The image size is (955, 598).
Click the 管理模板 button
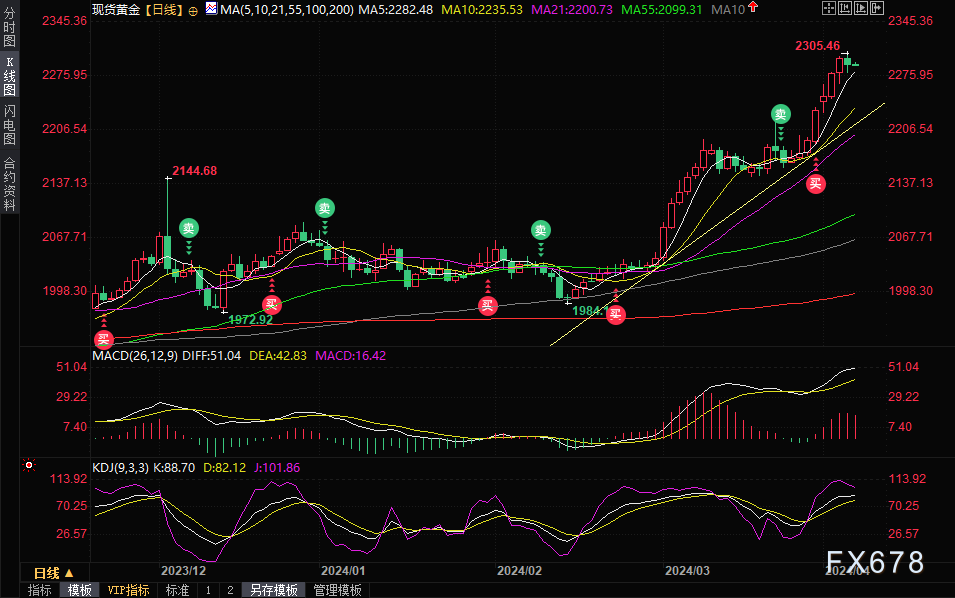click(x=338, y=591)
